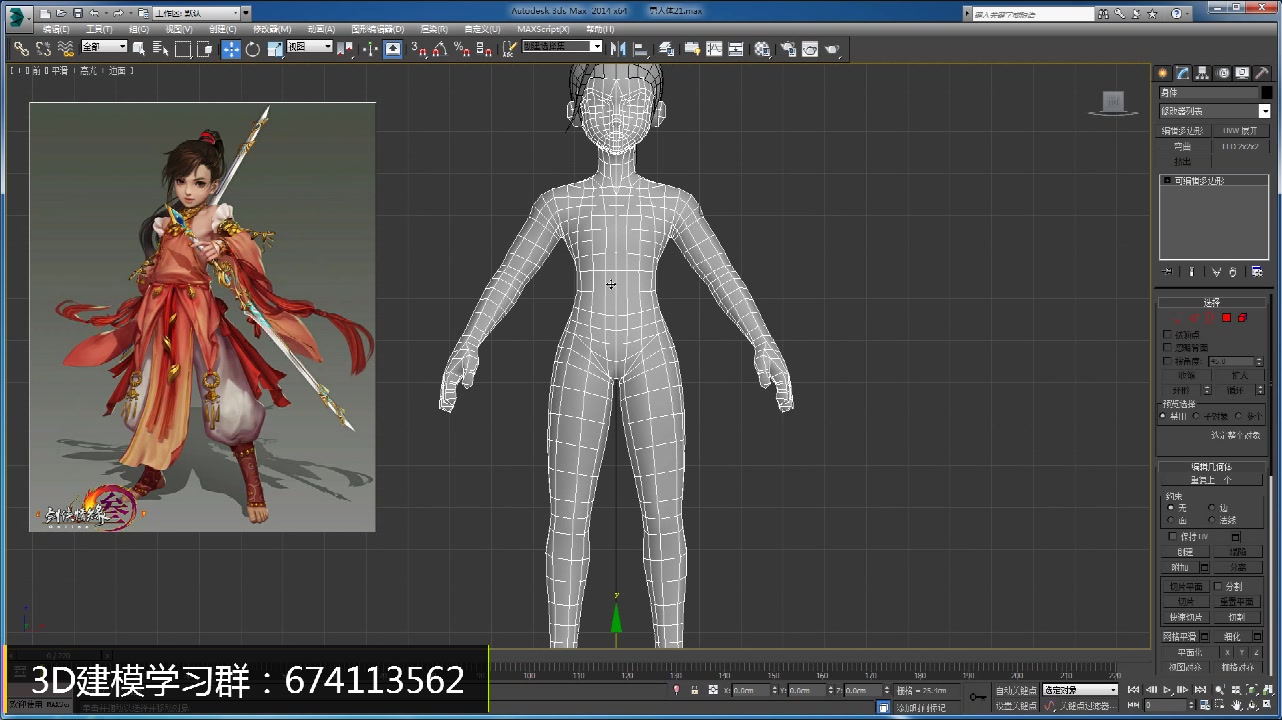Click the Percent Snap toggle icon
The height and width of the screenshot is (720, 1282).
tap(460, 48)
